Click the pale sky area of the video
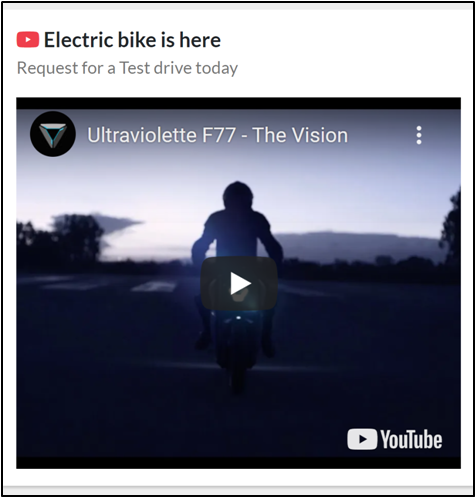Image resolution: width=476 pixels, height=498 pixels. tap(133, 180)
